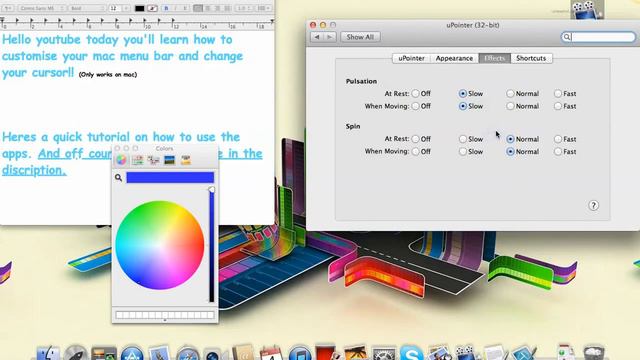The width and height of the screenshot is (640, 360).
Task: Switch to the Shortcuts tab
Action: 531,58
